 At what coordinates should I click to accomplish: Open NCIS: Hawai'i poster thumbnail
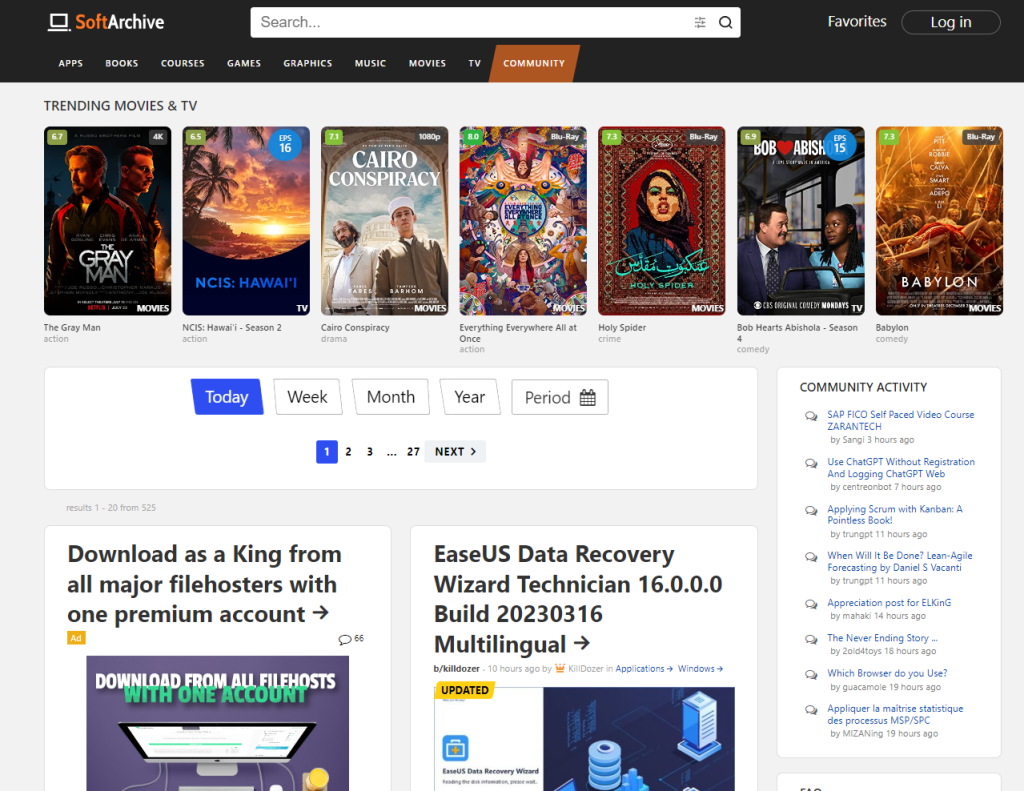(x=246, y=221)
